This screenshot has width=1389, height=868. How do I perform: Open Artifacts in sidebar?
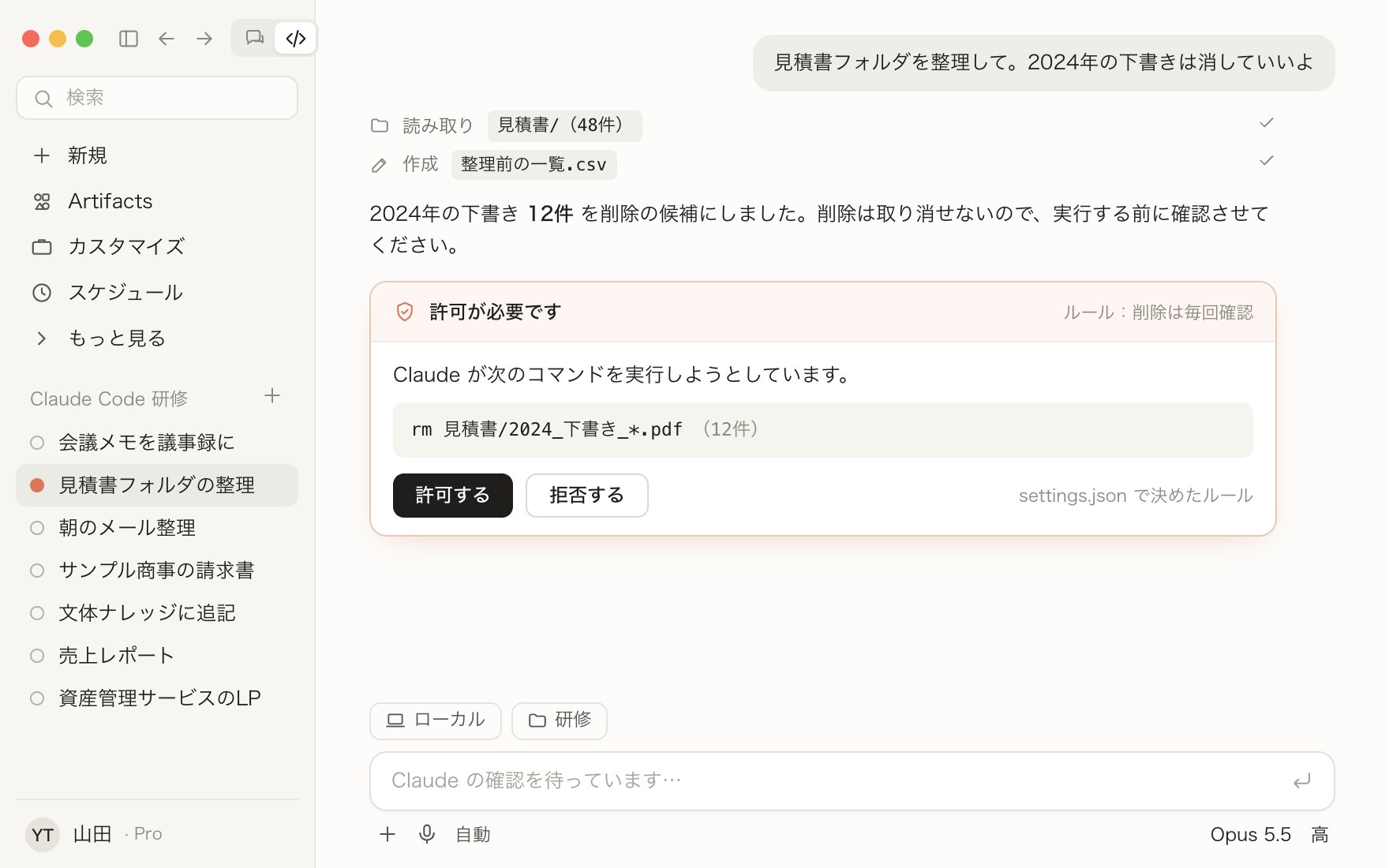click(157, 201)
